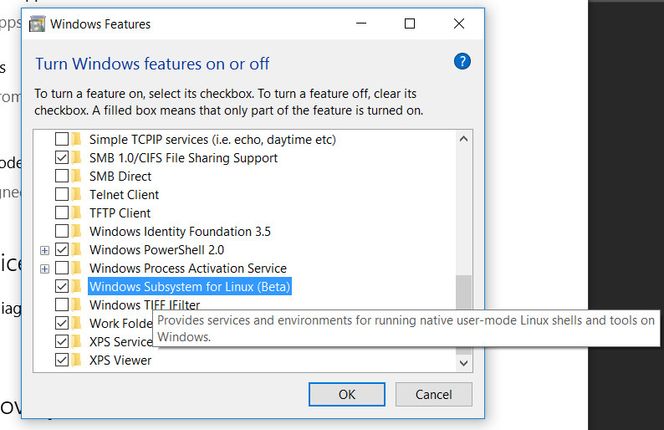Expand the Windows PowerShell 2.0 node
This screenshot has width=664, height=430.
[x=44, y=250]
